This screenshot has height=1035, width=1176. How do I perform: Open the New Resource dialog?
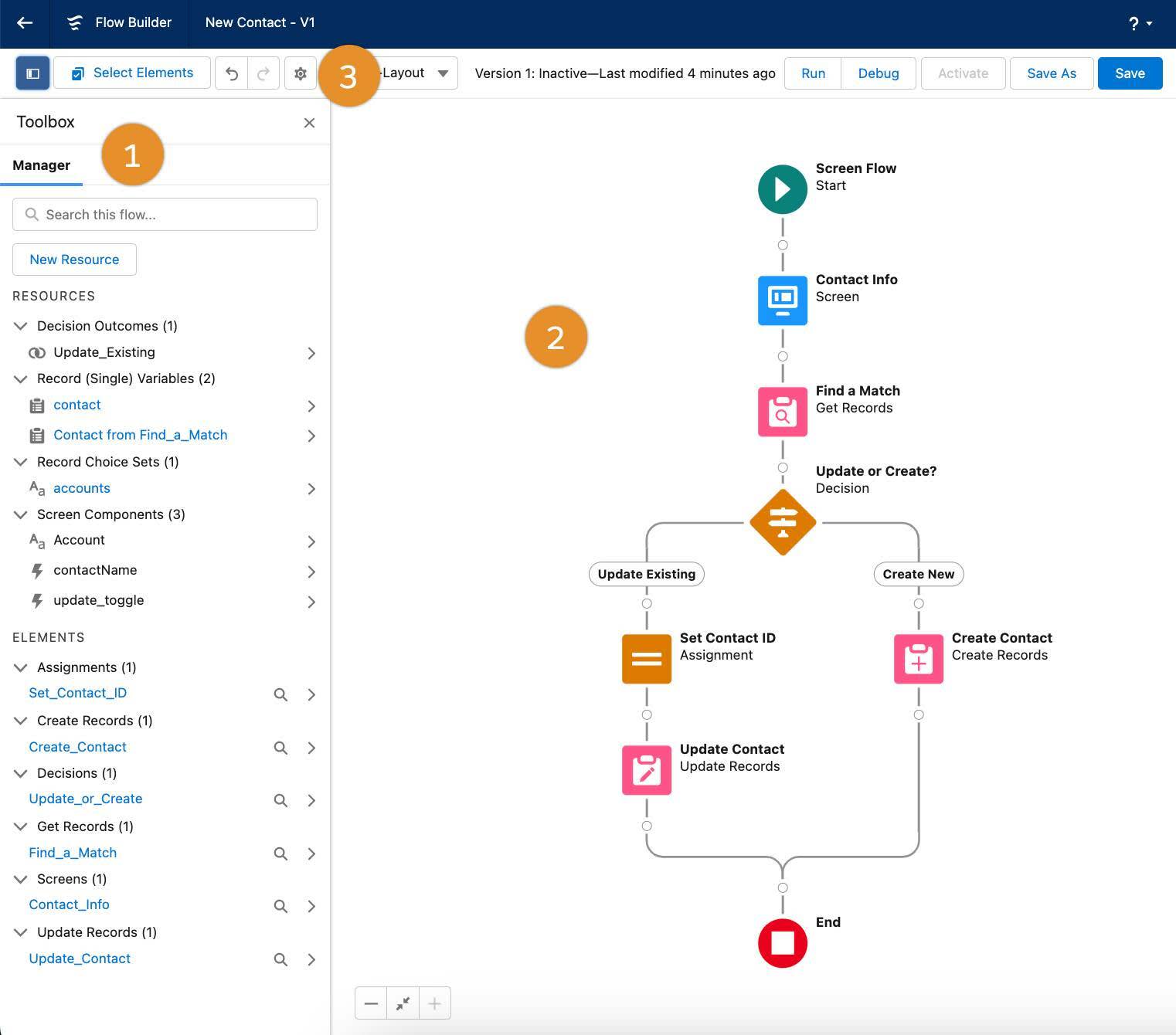pos(73,259)
